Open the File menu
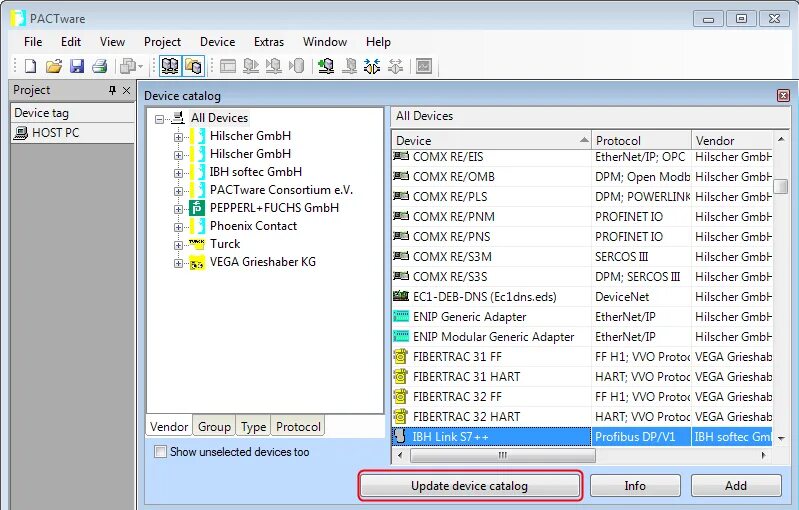This screenshot has height=510, width=799. tap(33, 42)
